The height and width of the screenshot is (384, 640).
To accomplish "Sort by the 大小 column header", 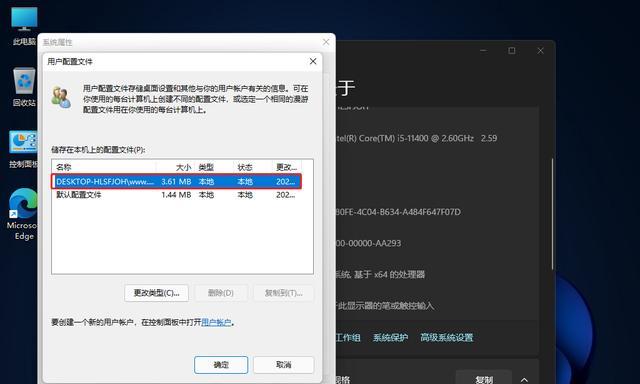I will pyautogui.click(x=176, y=167).
